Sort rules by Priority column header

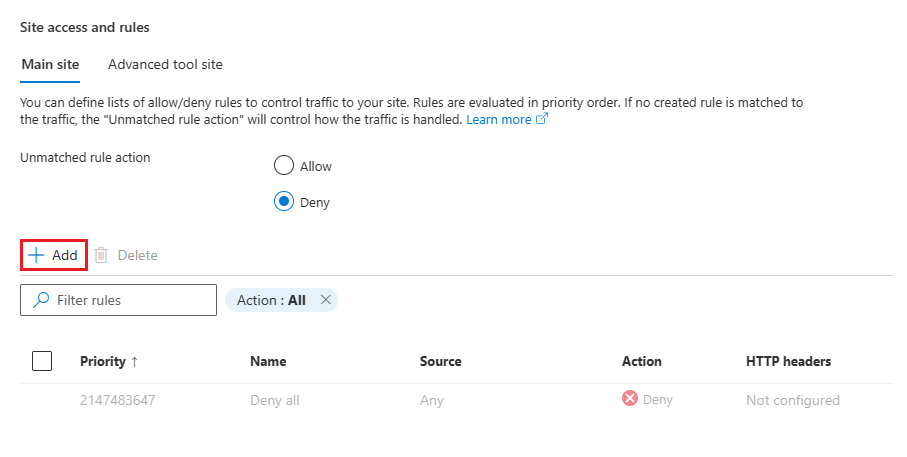pyautogui.click(x=103, y=362)
